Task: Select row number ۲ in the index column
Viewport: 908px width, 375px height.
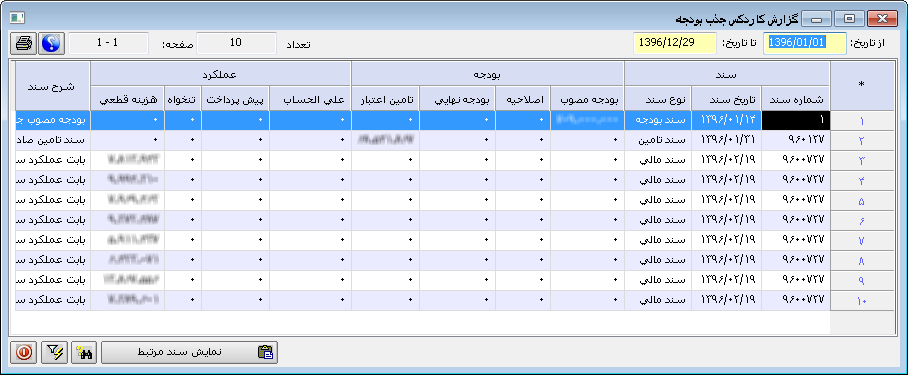Action: pos(862,141)
